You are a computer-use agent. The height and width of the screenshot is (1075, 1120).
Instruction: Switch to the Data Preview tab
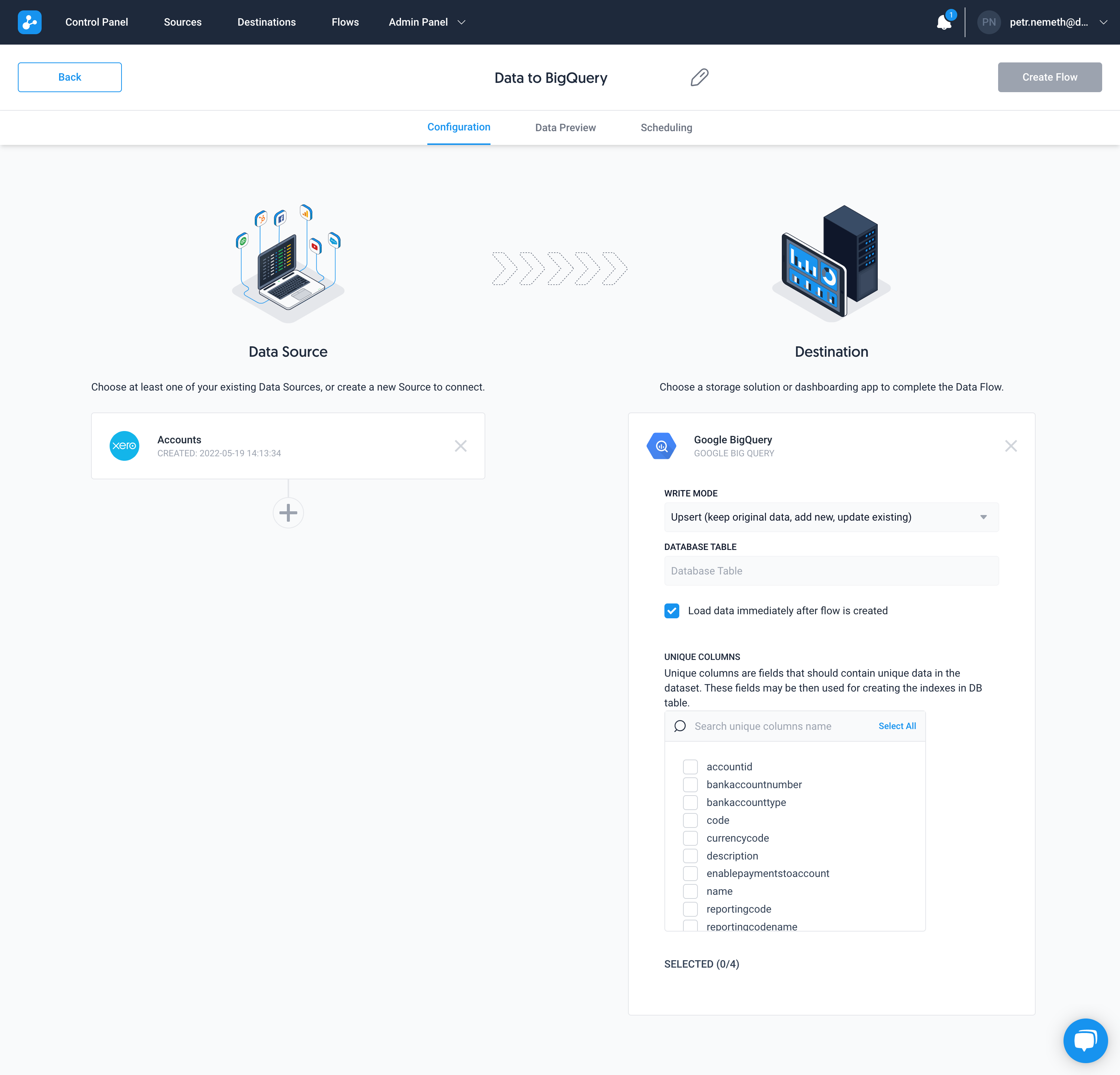tap(565, 128)
